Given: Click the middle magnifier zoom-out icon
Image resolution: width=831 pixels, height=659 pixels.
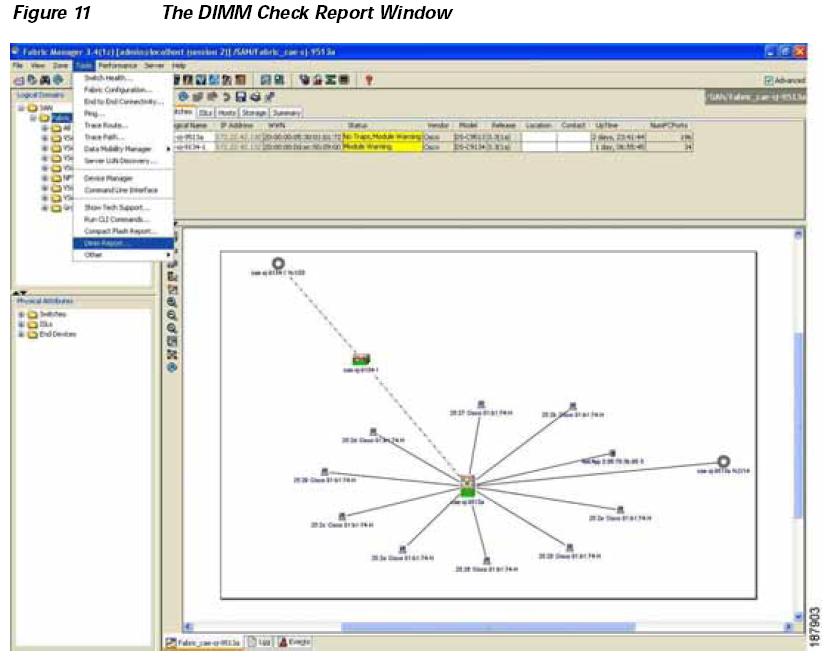Looking at the screenshot, I should pyautogui.click(x=172, y=316).
